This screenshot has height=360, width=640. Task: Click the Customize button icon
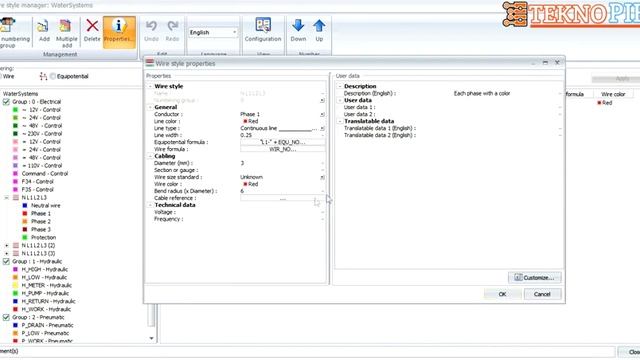click(x=518, y=278)
